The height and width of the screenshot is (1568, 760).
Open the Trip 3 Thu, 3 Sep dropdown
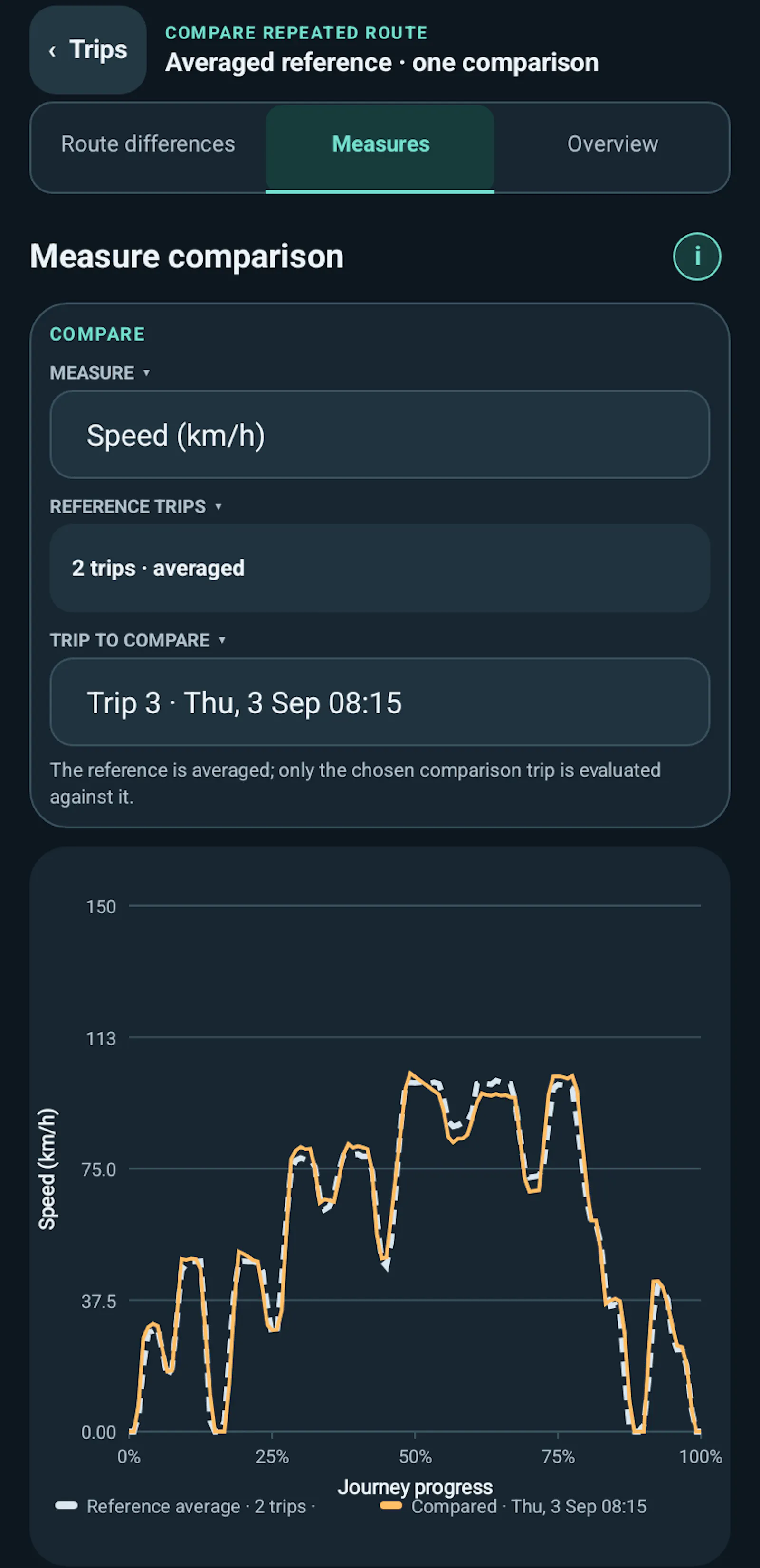[x=380, y=702]
